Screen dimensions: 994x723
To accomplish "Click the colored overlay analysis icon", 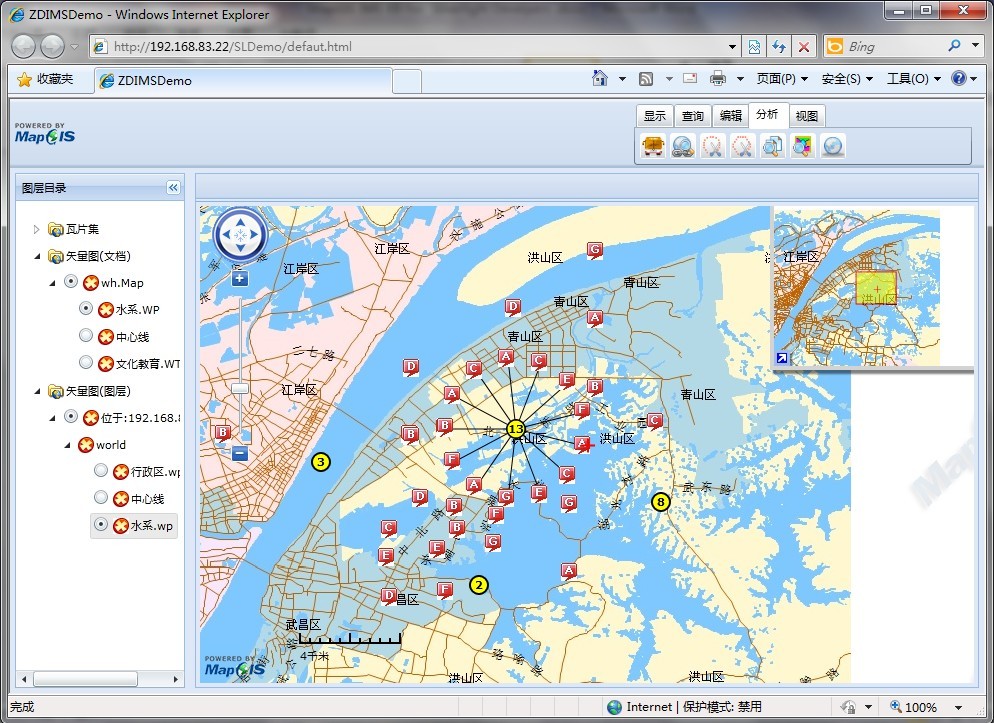I will 802,147.
